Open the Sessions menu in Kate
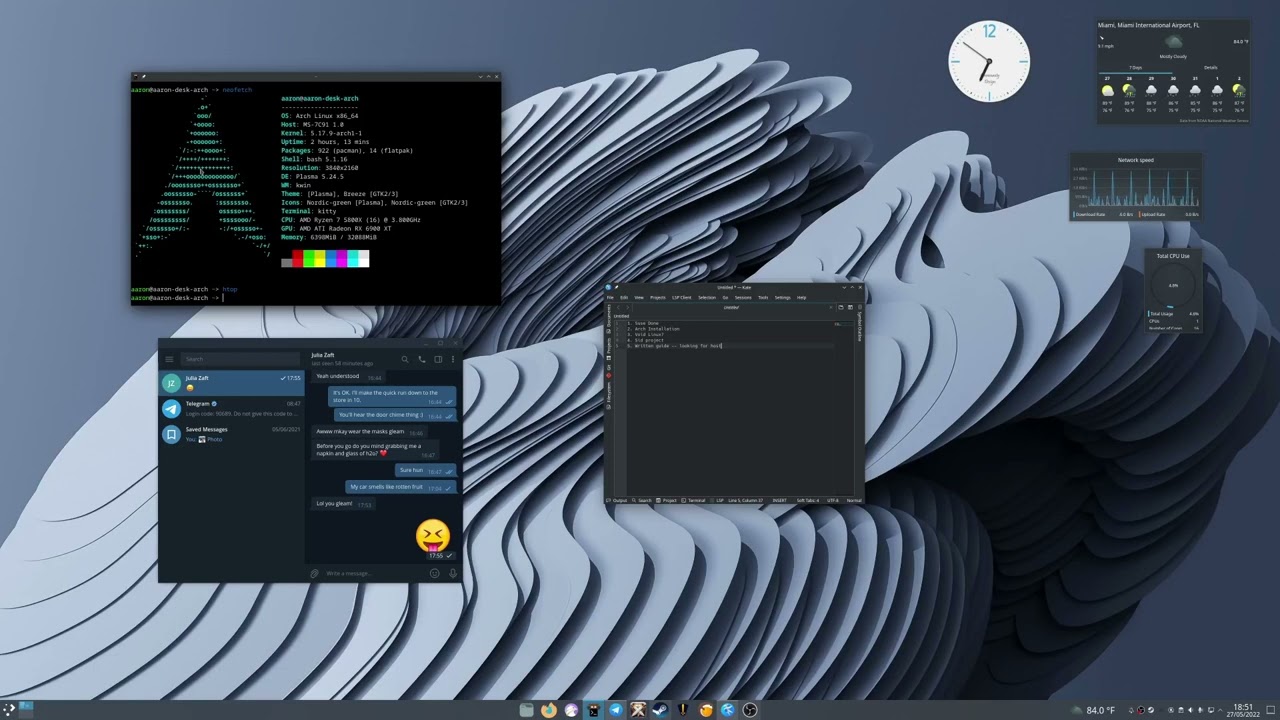The width and height of the screenshot is (1280, 720). pos(743,297)
